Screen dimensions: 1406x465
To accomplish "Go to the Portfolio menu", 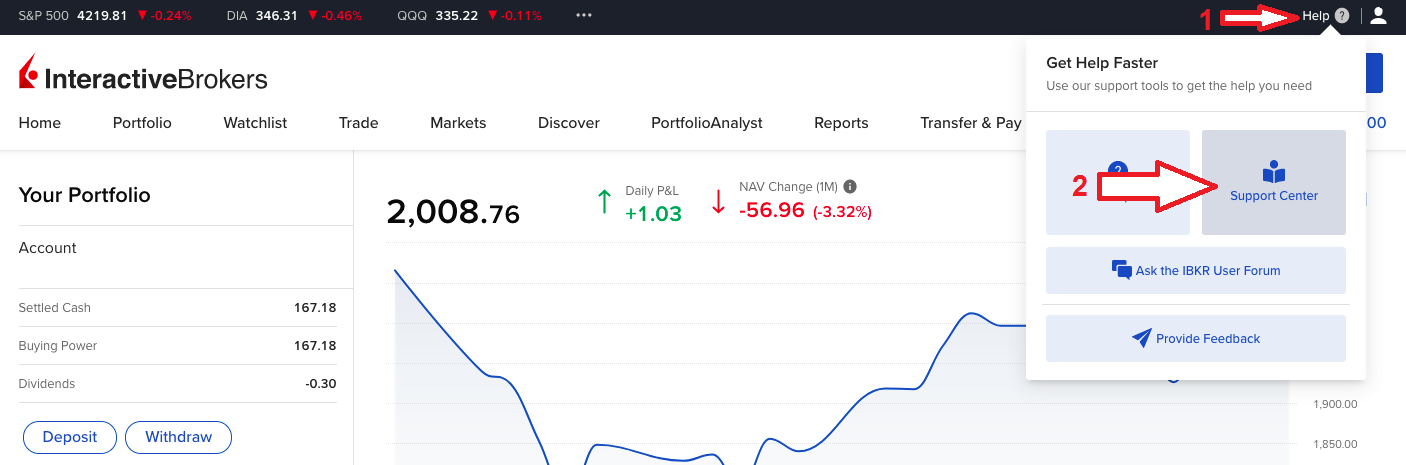I will [142, 123].
